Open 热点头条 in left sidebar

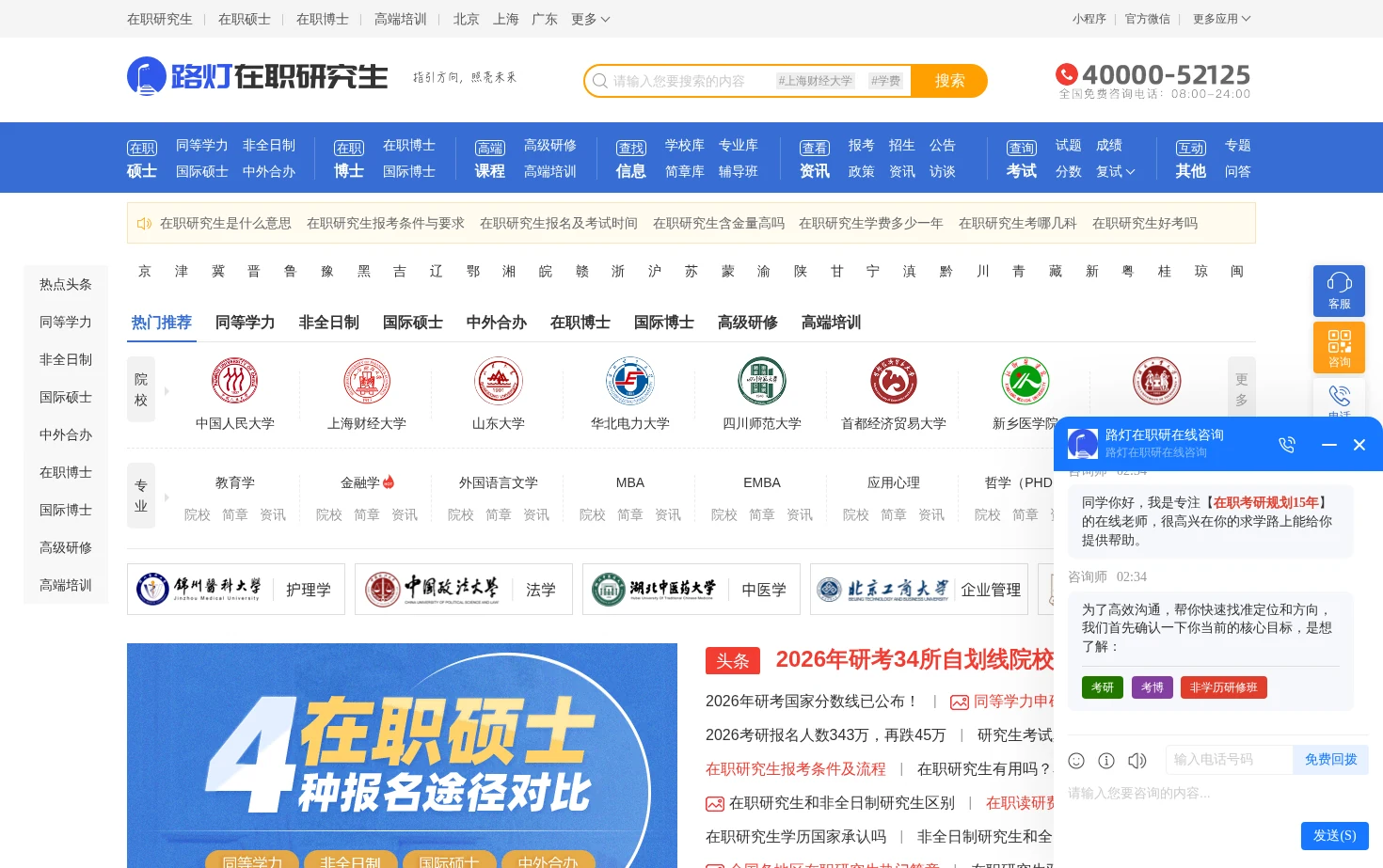pos(66,284)
